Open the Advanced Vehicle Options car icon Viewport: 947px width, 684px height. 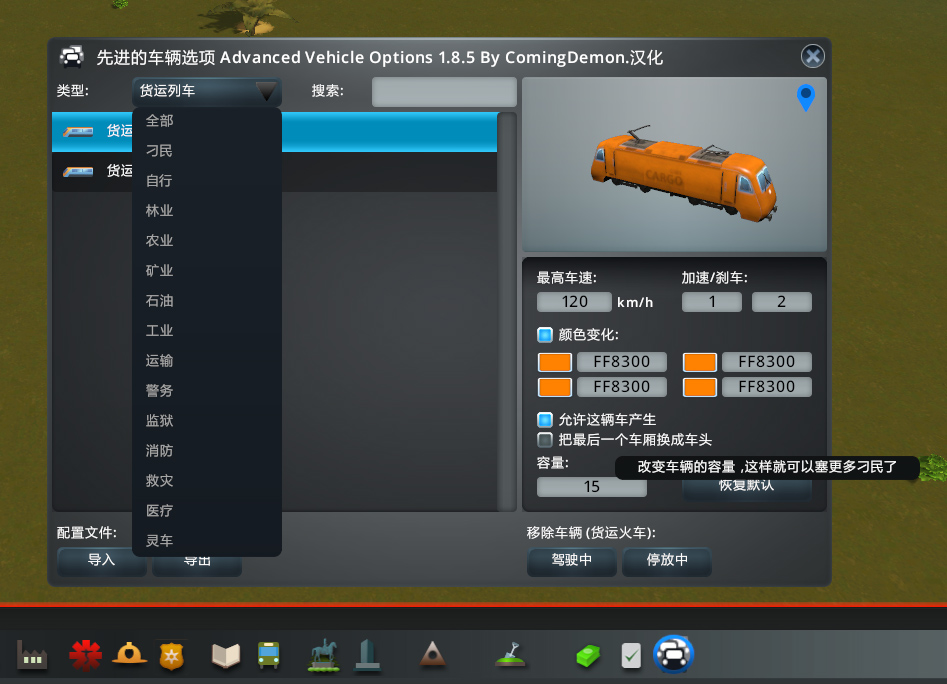674,655
